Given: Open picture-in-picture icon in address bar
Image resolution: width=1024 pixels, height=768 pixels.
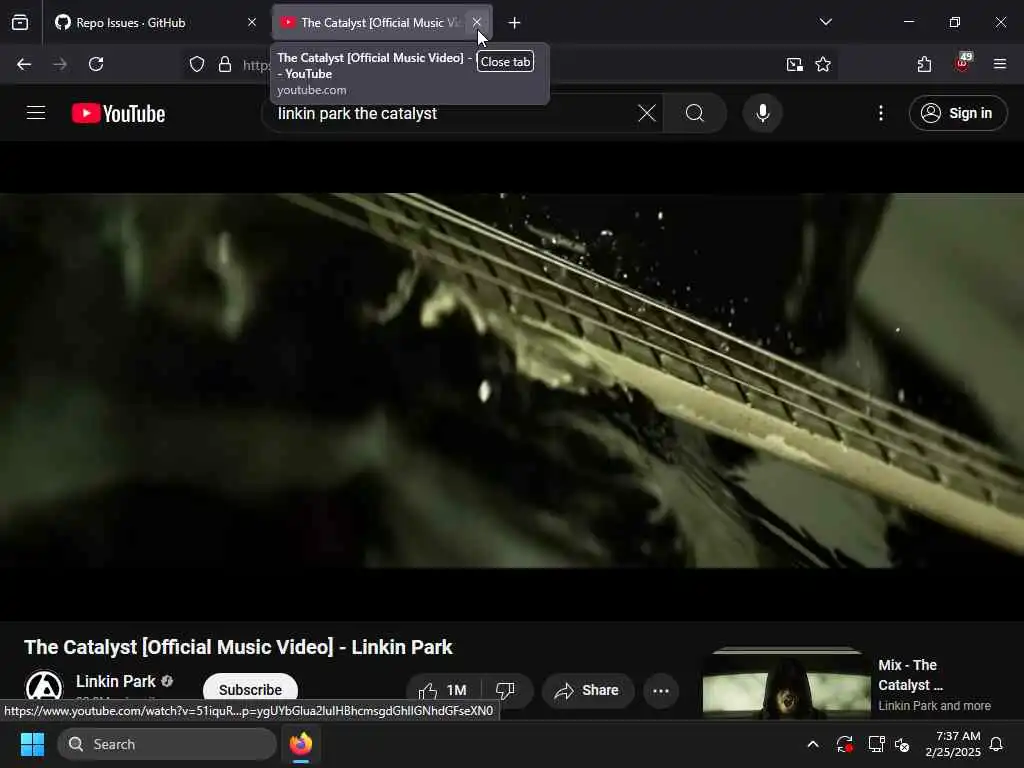Looking at the screenshot, I should coord(795,64).
